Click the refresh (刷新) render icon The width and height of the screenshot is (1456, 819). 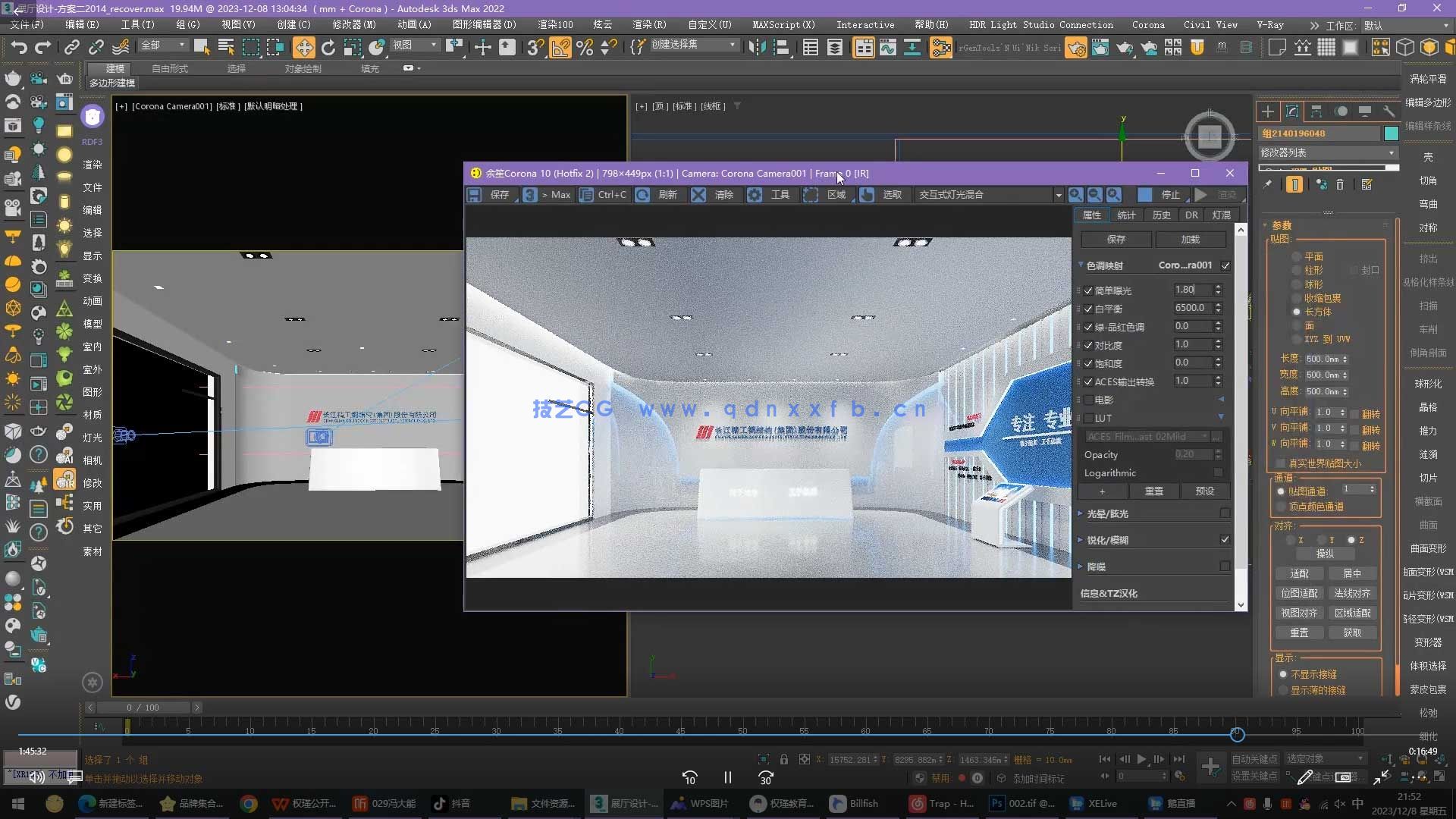coord(642,195)
